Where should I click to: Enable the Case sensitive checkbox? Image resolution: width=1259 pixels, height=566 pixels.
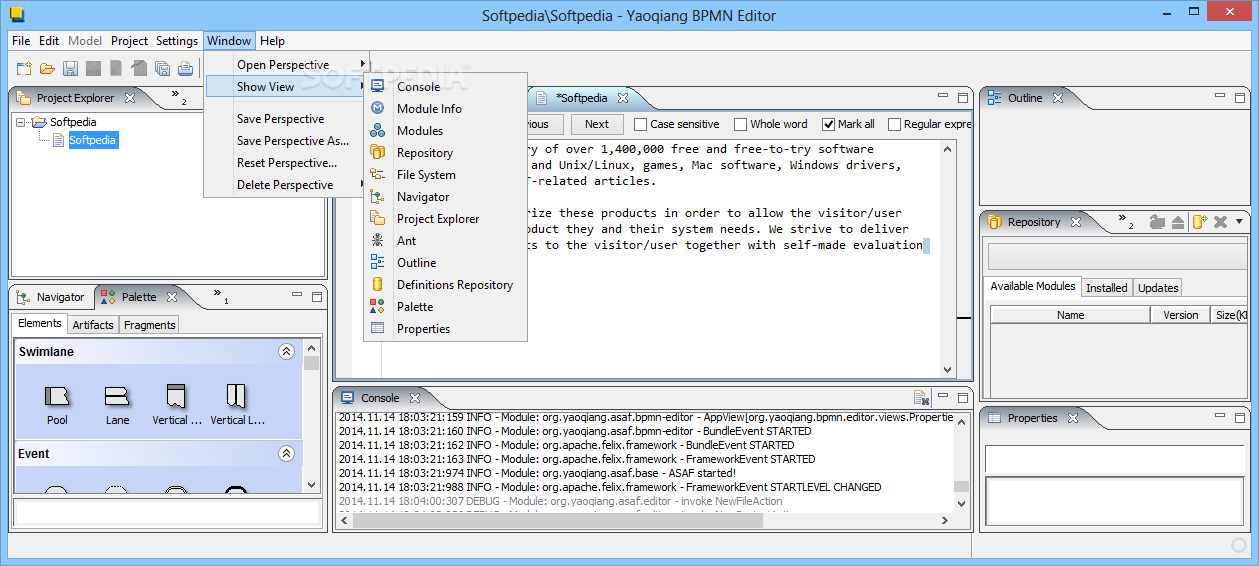[641, 124]
